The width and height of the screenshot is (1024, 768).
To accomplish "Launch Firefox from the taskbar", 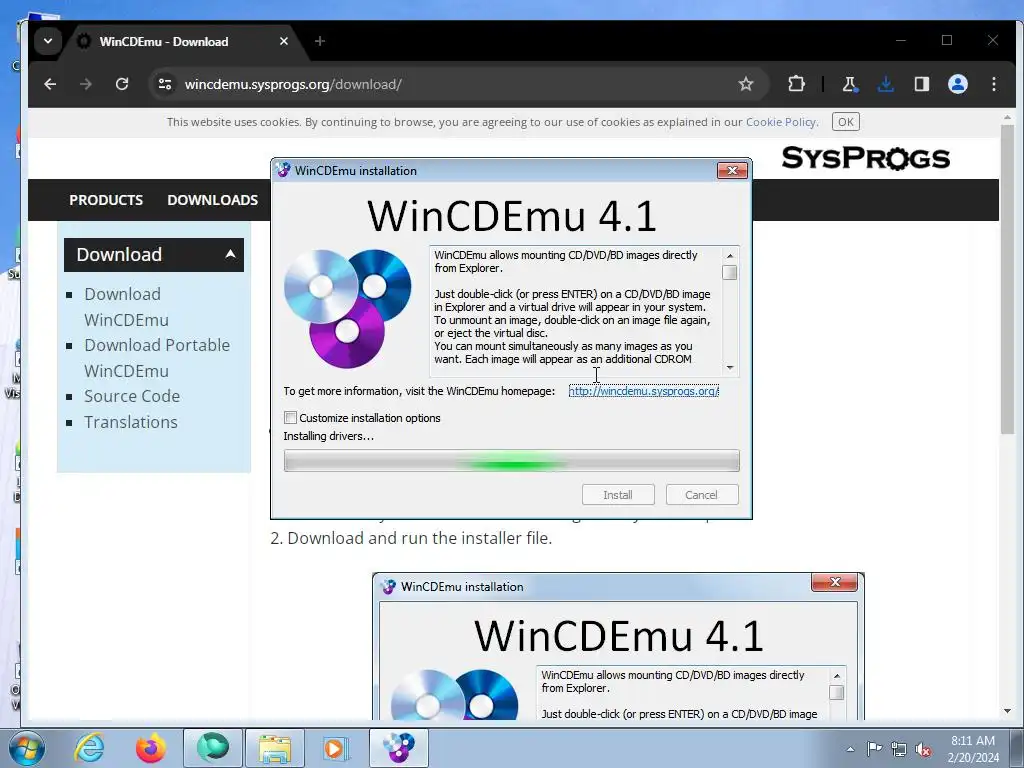I will point(150,748).
